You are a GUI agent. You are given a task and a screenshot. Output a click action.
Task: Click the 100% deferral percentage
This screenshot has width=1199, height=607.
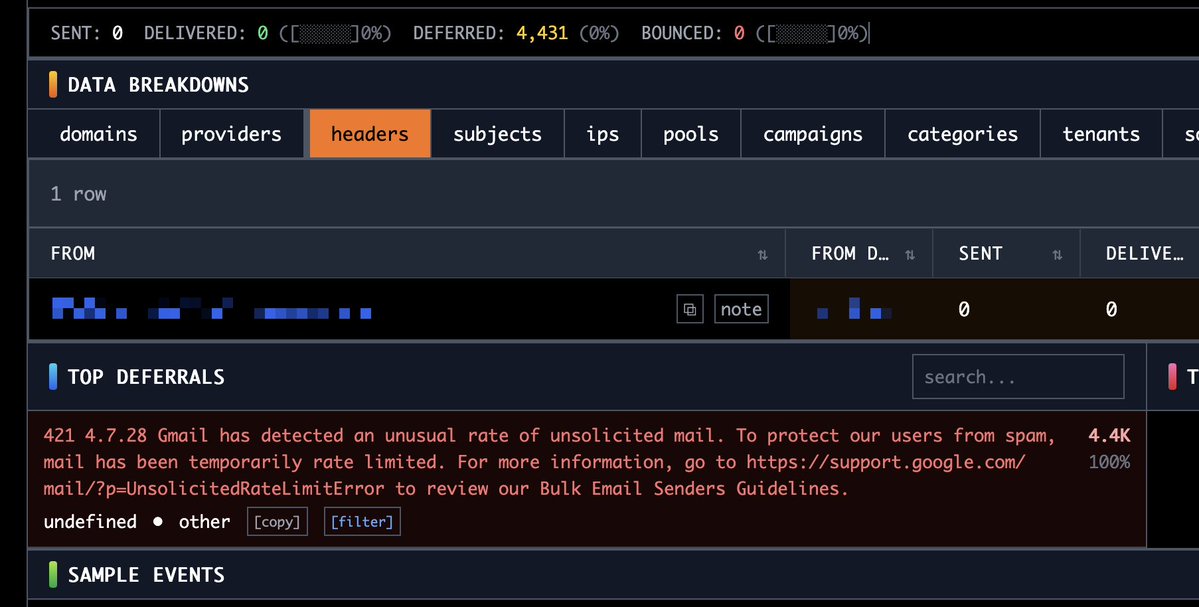[x=1109, y=462]
